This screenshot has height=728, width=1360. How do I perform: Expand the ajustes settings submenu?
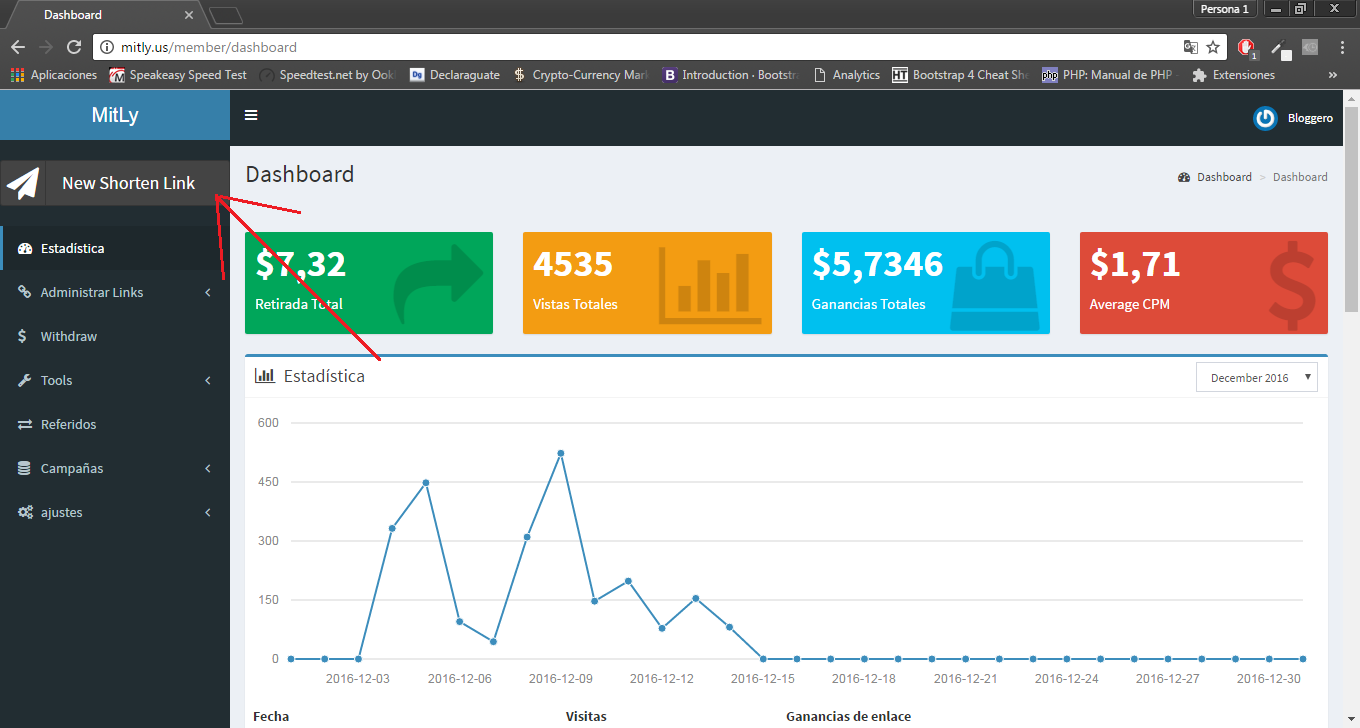(115, 512)
